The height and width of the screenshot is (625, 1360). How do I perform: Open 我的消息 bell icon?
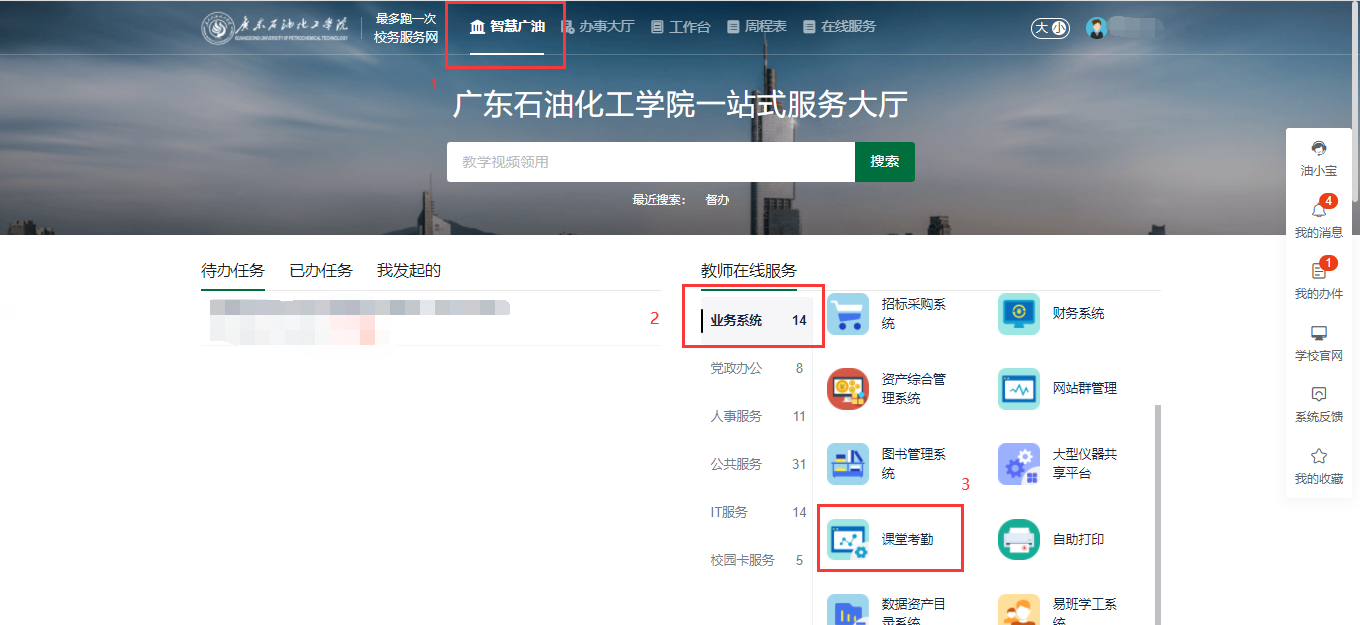(x=1318, y=210)
